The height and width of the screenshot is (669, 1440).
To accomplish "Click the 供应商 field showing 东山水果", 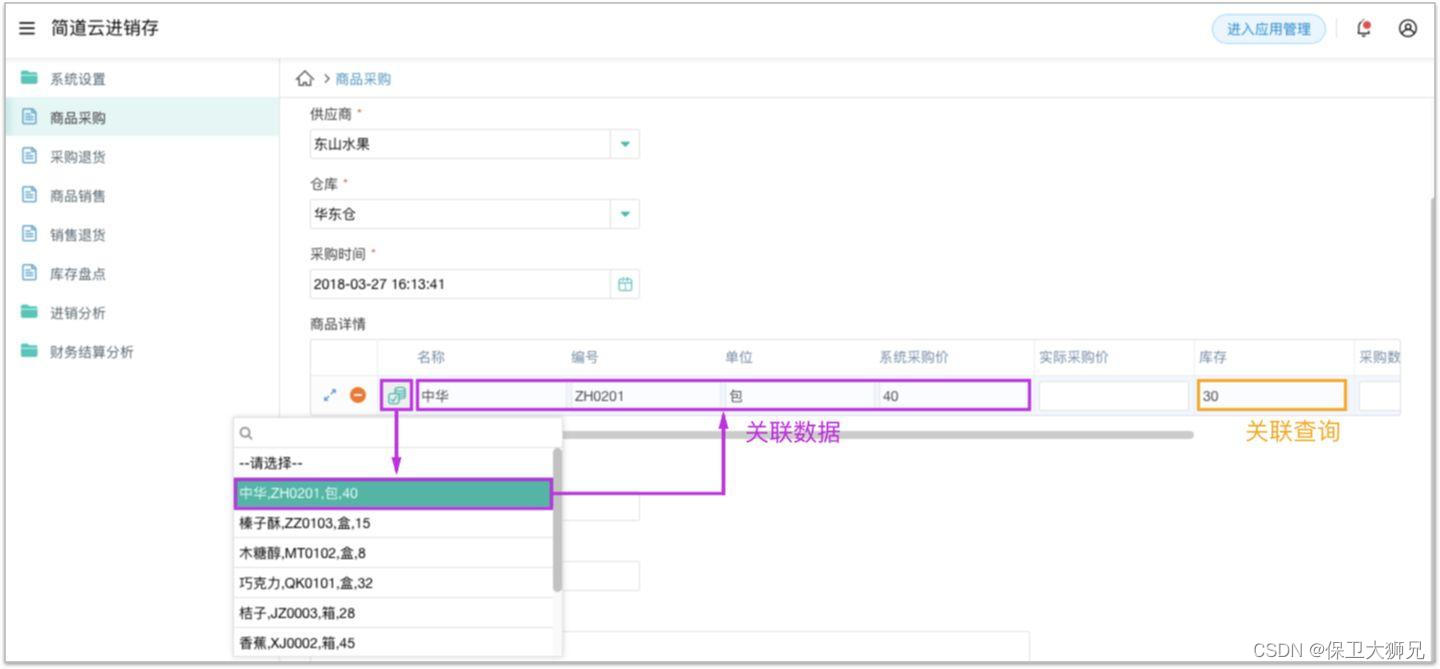I will [x=460, y=144].
